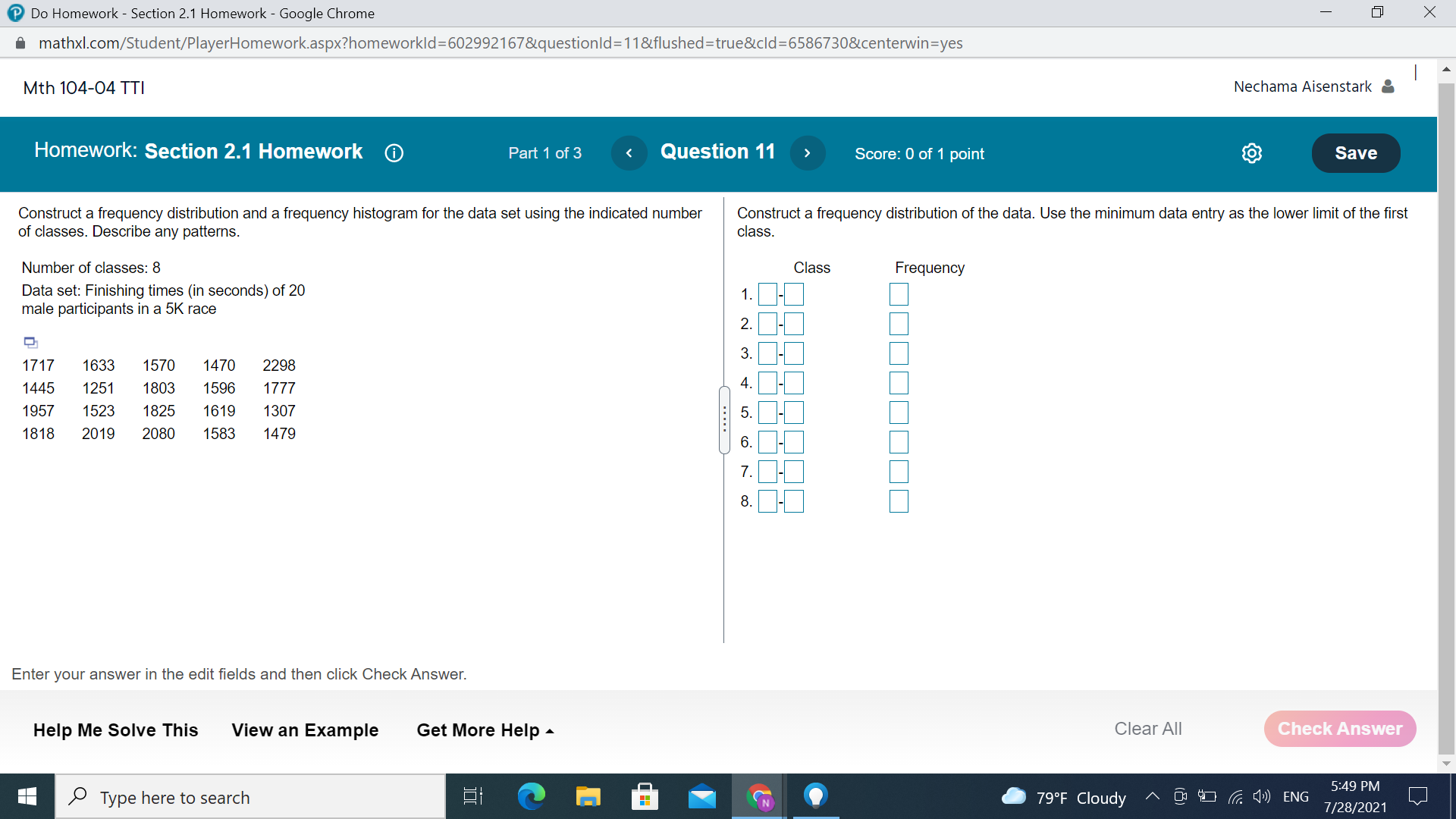This screenshot has width=1456, height=819.
Task: Click the Save button
Action: pos(1356,153)
